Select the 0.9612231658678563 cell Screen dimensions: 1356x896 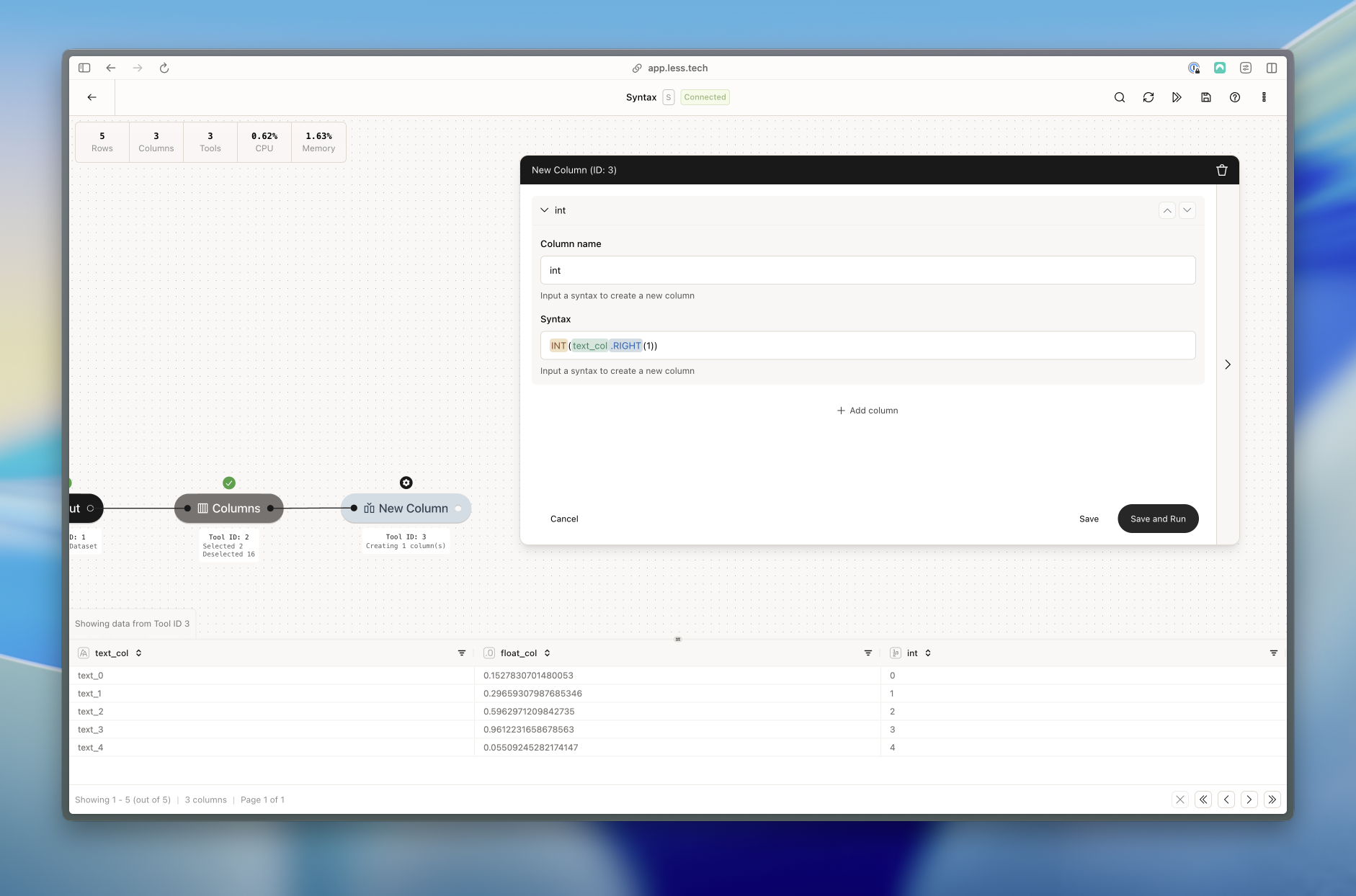[677, 730]
